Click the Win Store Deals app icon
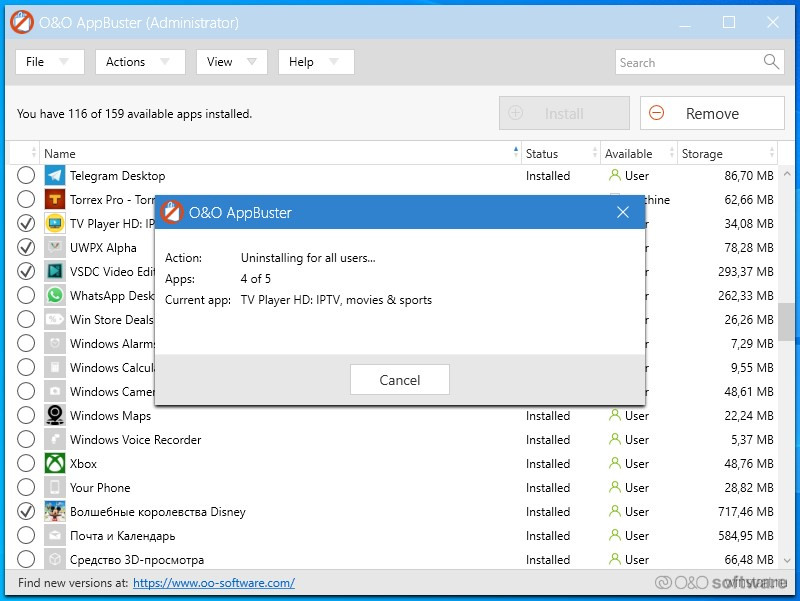800x601 pixels. (55, 319)
